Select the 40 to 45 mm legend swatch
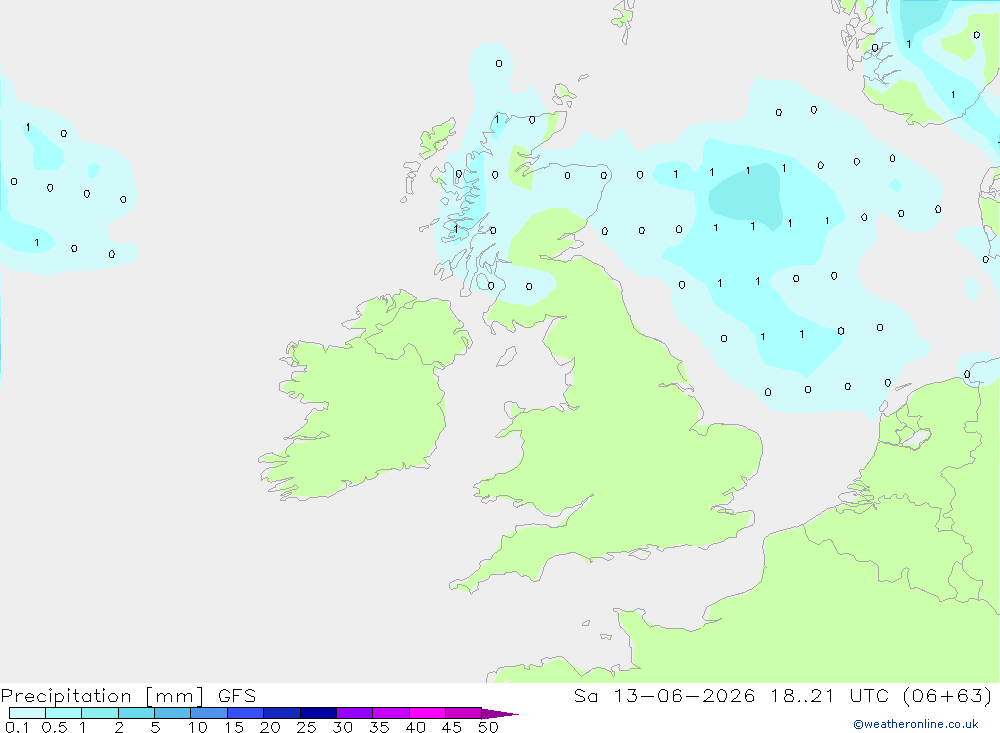Viewport: 1000px width, 733px height. coord(427,713)
